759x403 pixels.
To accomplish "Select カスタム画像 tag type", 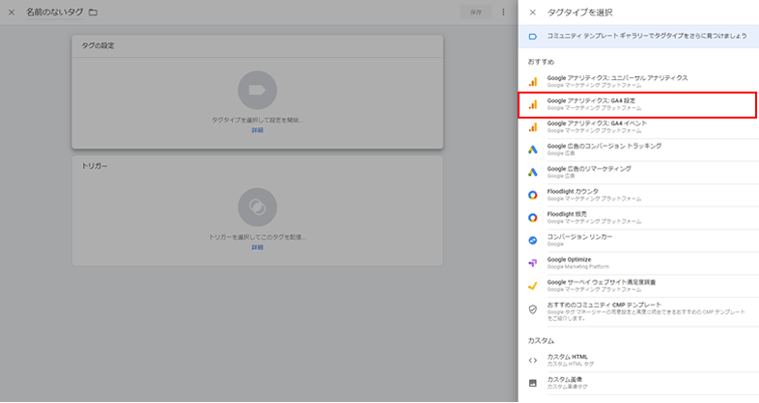I will (638, 383).
